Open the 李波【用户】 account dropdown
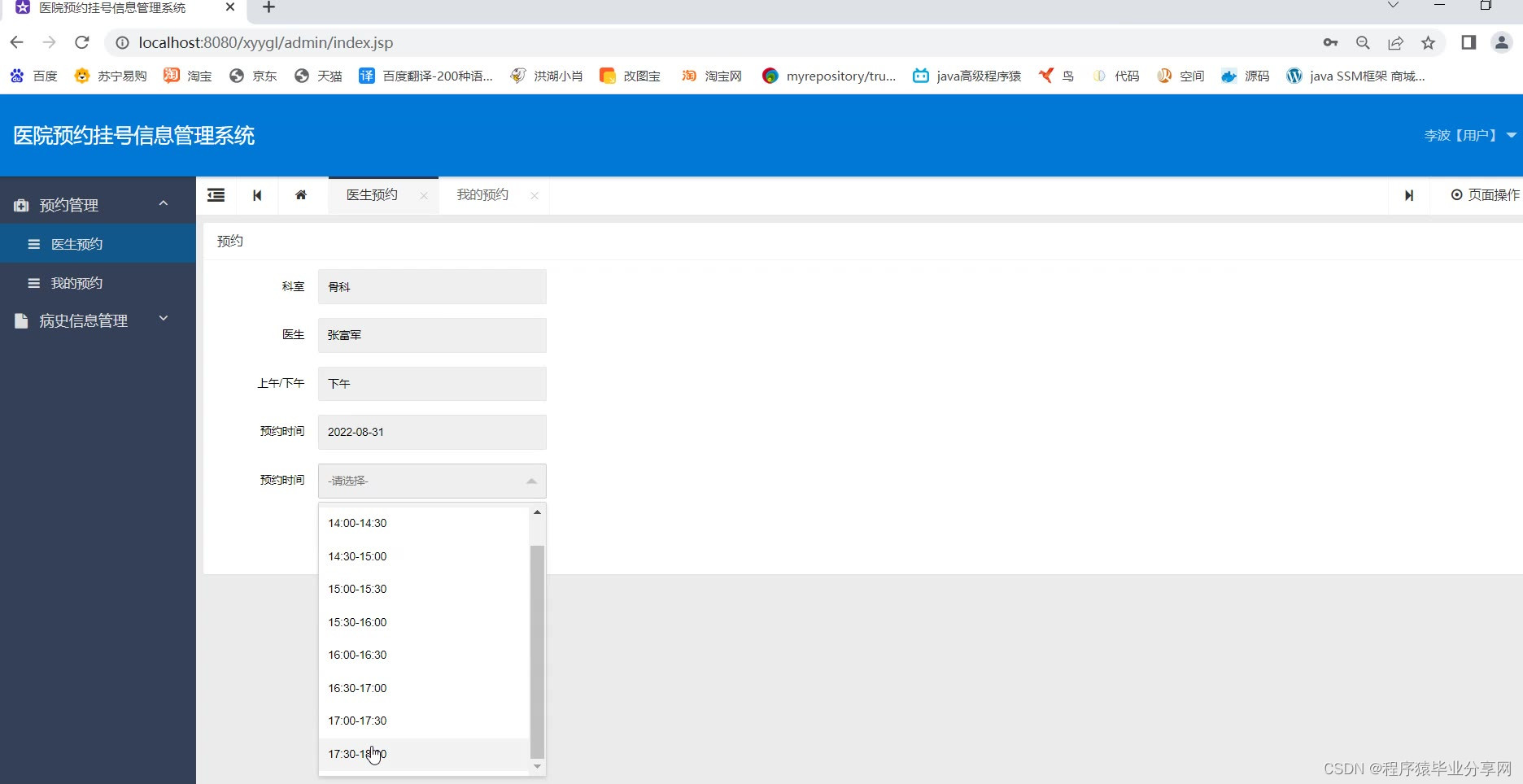Screen dimensions: 1523x784 [x=1469, y=135]
